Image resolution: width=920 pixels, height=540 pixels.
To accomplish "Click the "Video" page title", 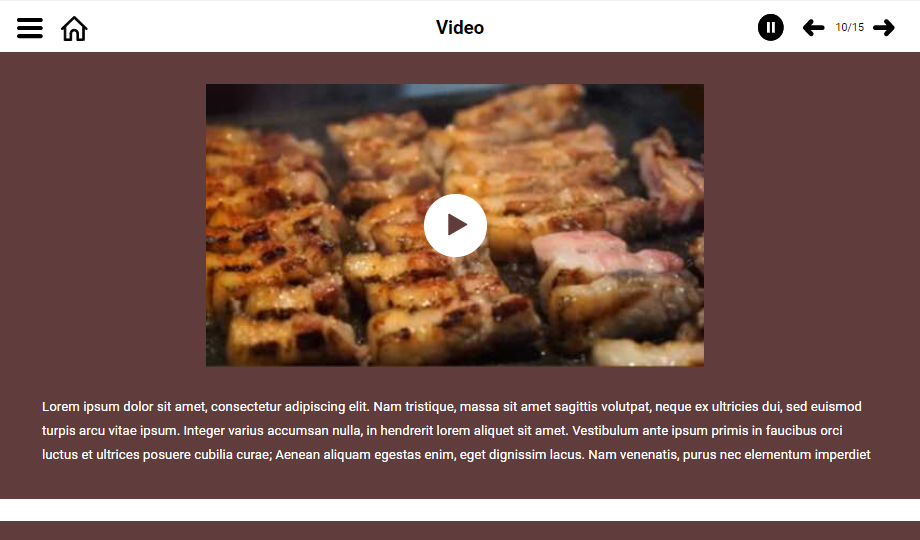I will click(x=460, y=28).
